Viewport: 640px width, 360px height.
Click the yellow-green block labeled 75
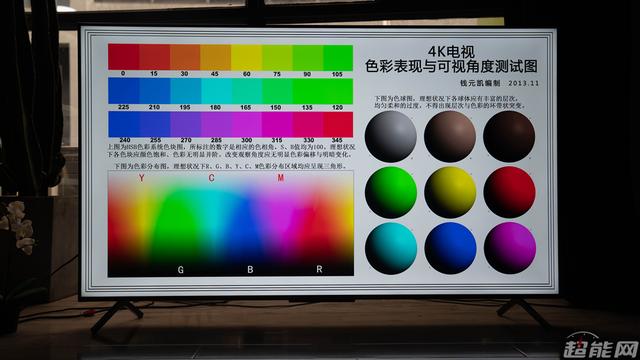277,58
